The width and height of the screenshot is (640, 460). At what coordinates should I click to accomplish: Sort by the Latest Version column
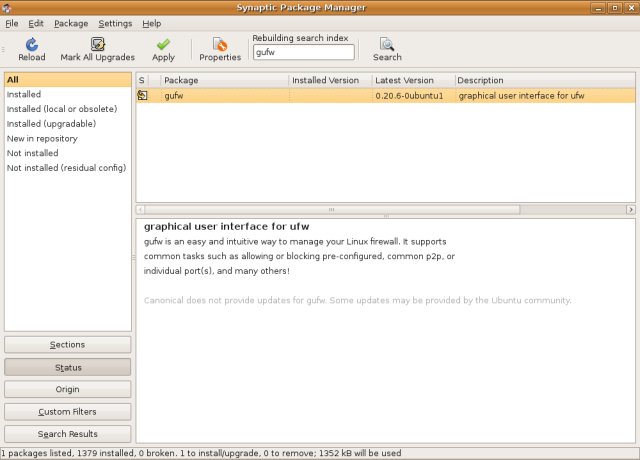(x=412, y=80)
